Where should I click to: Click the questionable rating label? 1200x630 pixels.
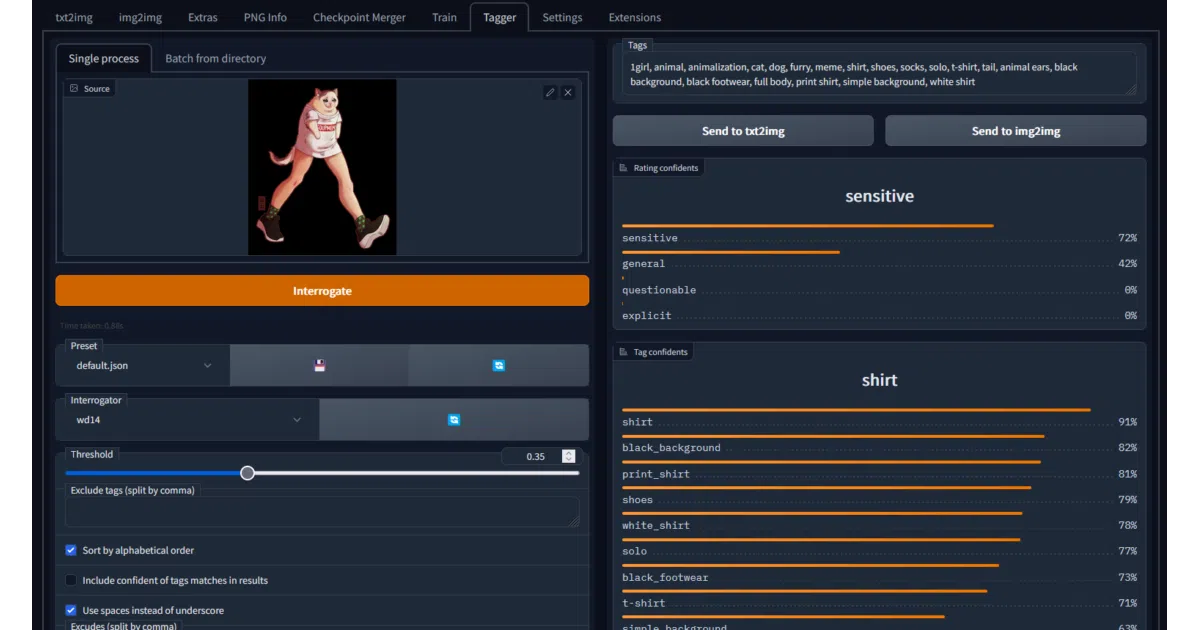click(659, 290)
